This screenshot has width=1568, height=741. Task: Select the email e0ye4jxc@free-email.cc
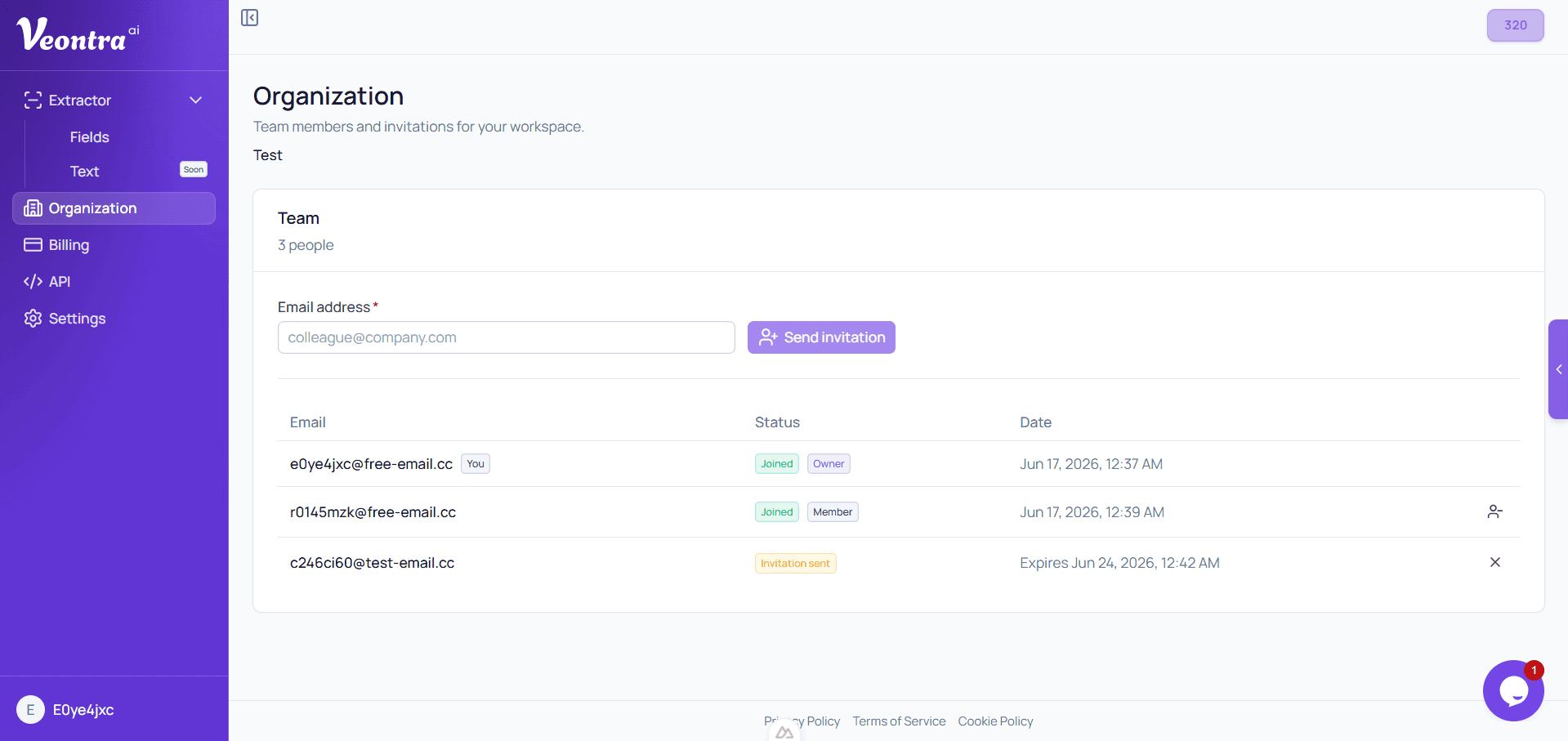pyautogui.click(x=371, y=464)
